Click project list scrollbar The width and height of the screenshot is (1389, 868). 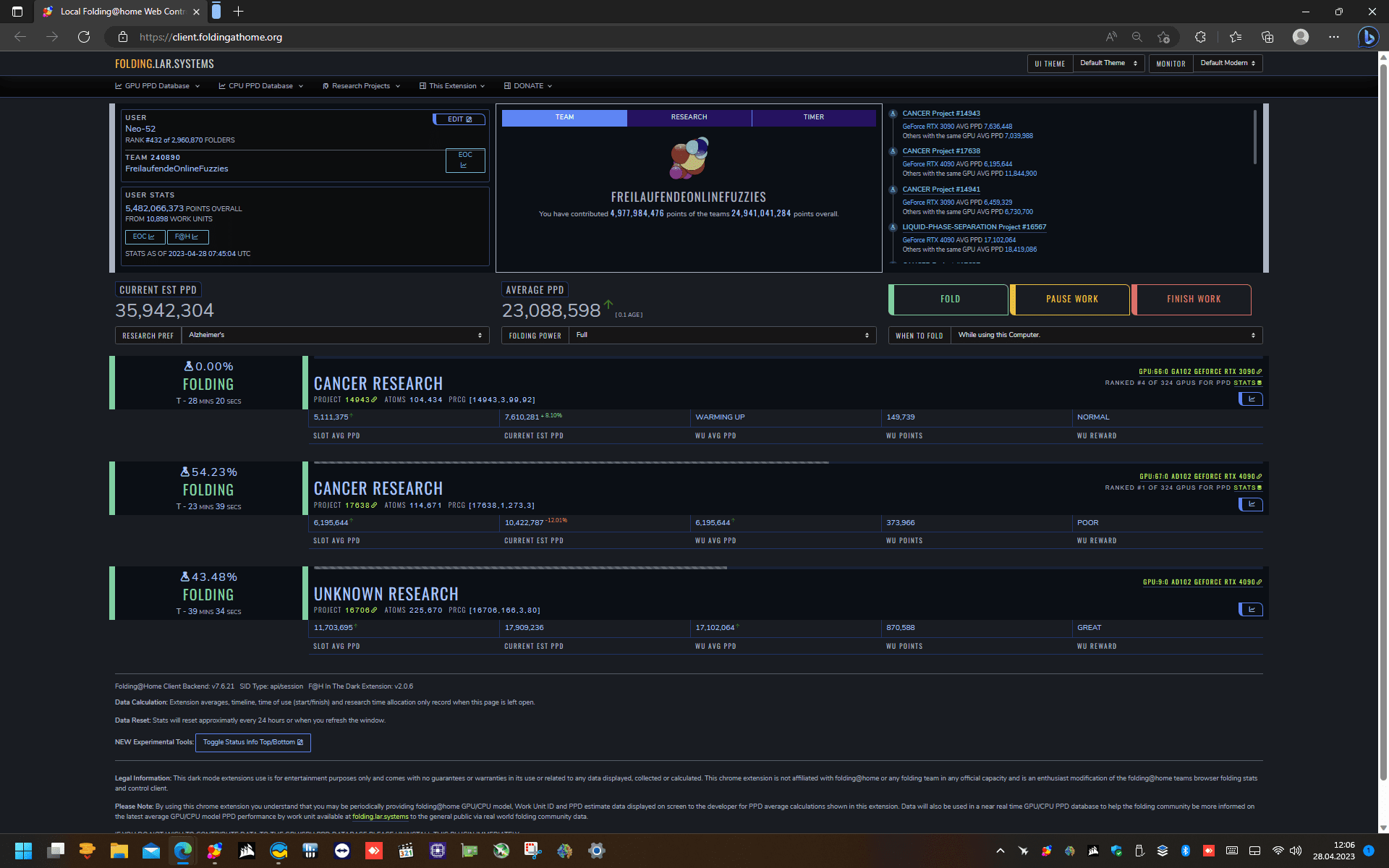point(1255,137)
